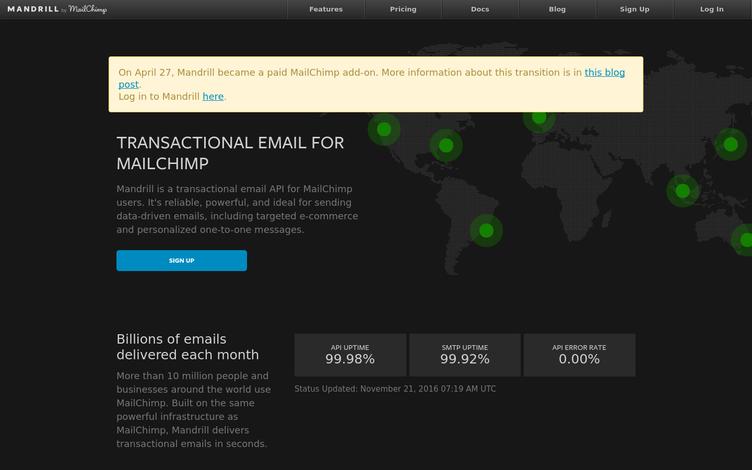Click the API UPTIME 99.98% stat box
Viewport: 752px width, 470px height.
[350, 355]
